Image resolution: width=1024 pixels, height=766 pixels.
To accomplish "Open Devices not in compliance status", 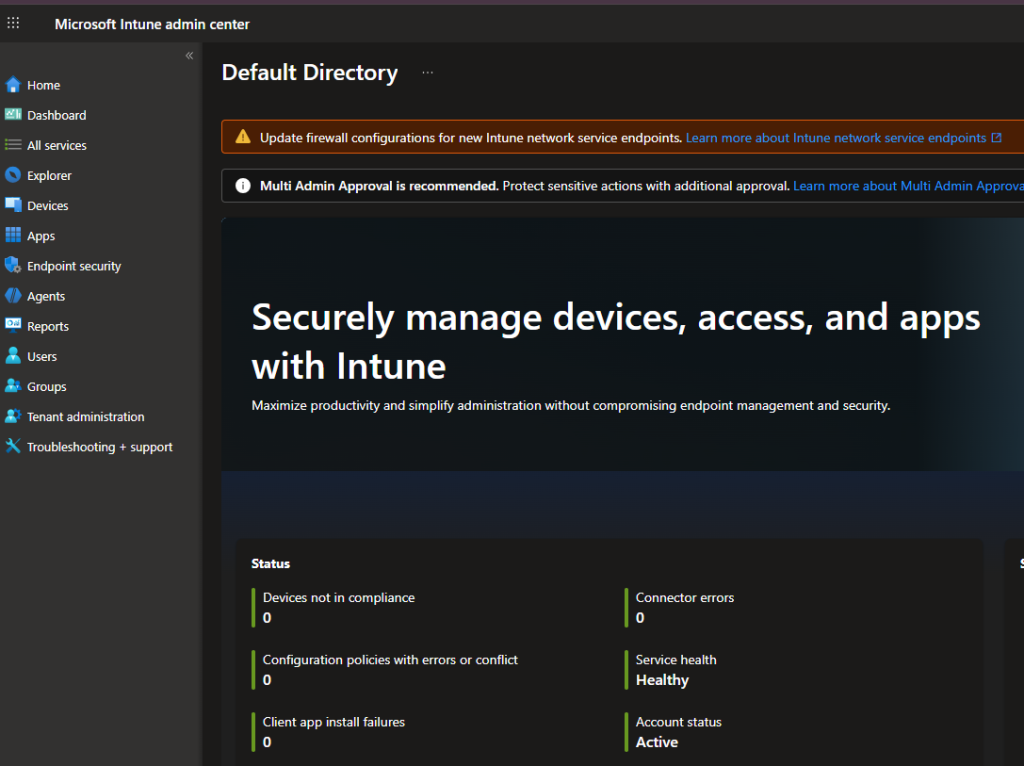I will point(338,607).
